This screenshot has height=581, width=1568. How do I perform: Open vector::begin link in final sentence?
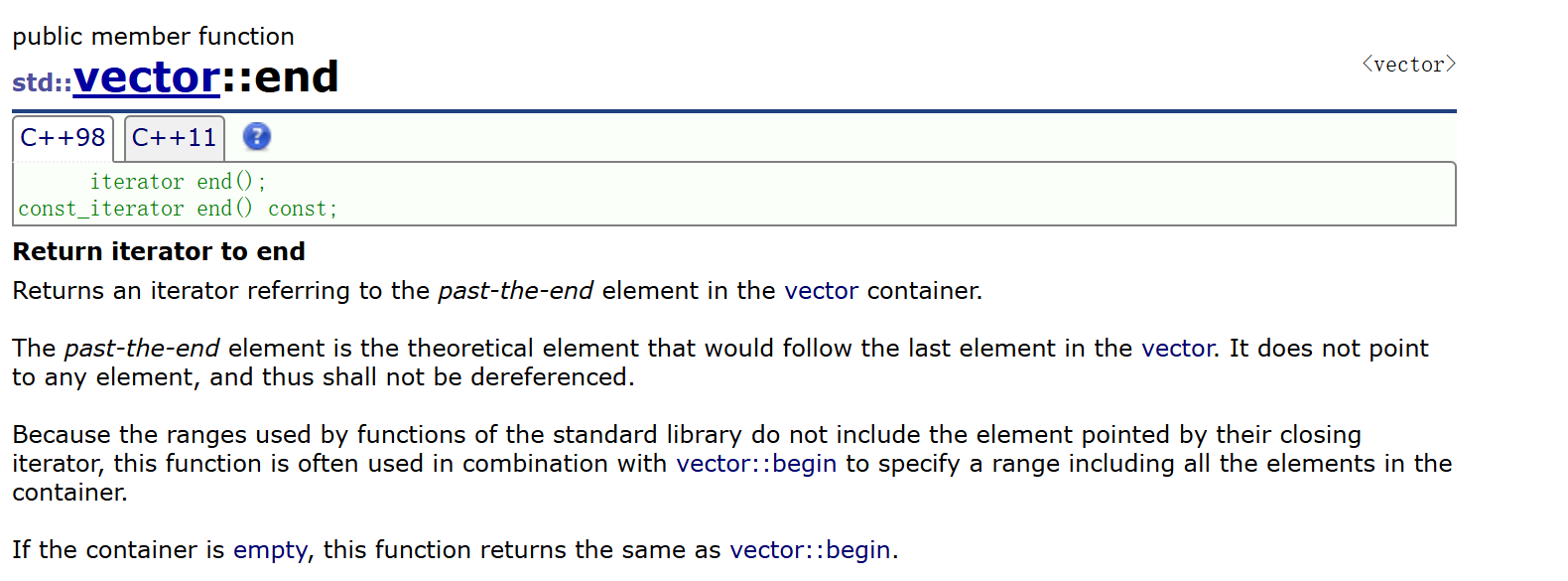(809, 549)
